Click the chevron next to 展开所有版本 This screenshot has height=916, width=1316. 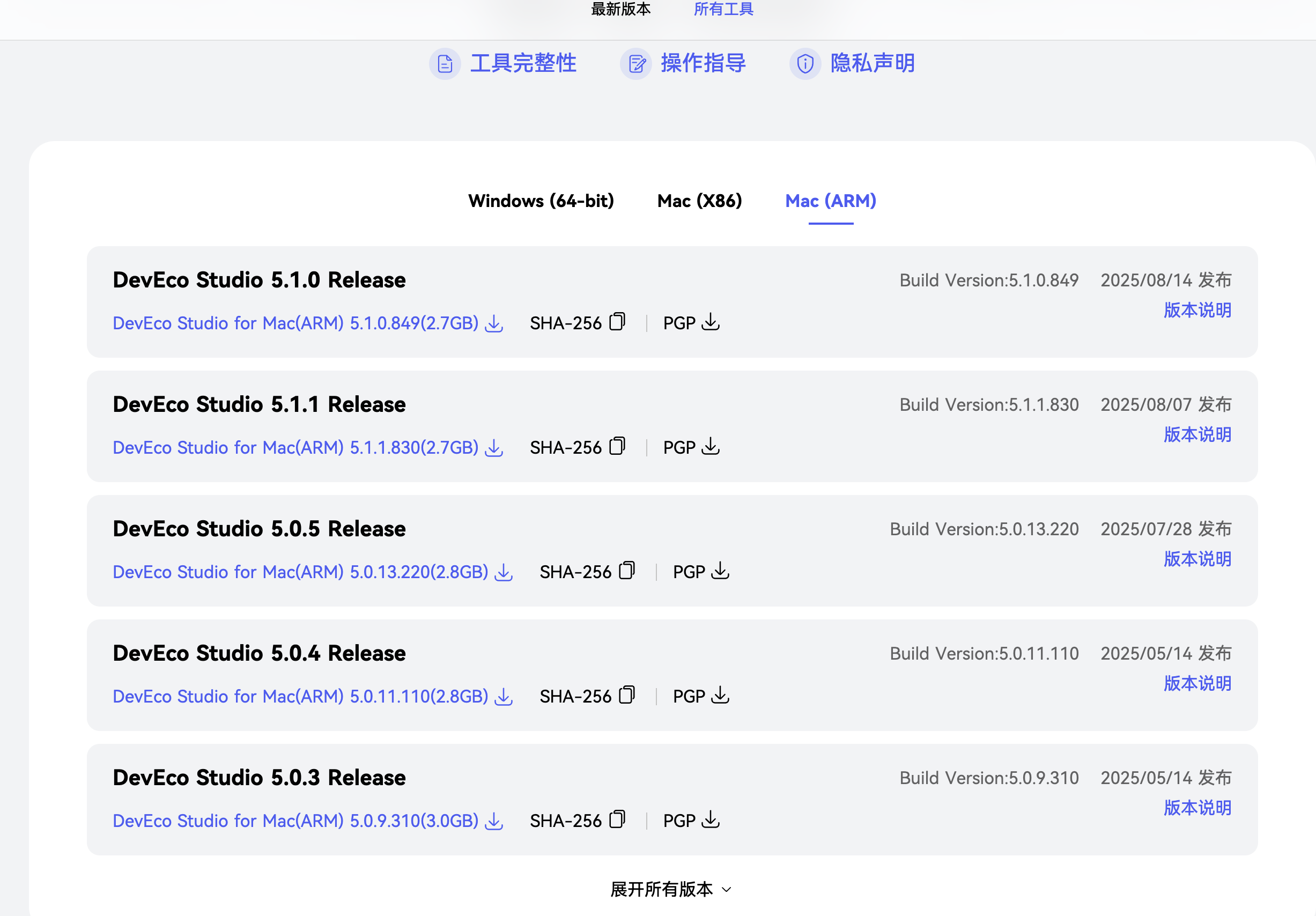coord(726,890)
